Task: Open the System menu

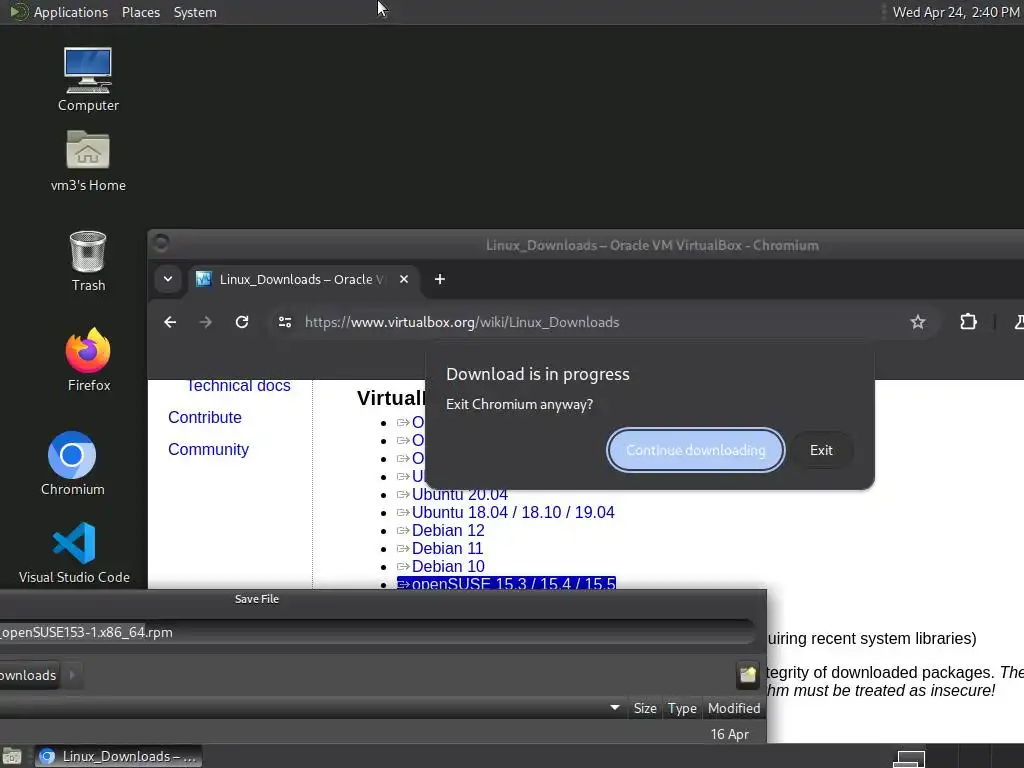Action: pyautogui.click(x=195, y=12)
